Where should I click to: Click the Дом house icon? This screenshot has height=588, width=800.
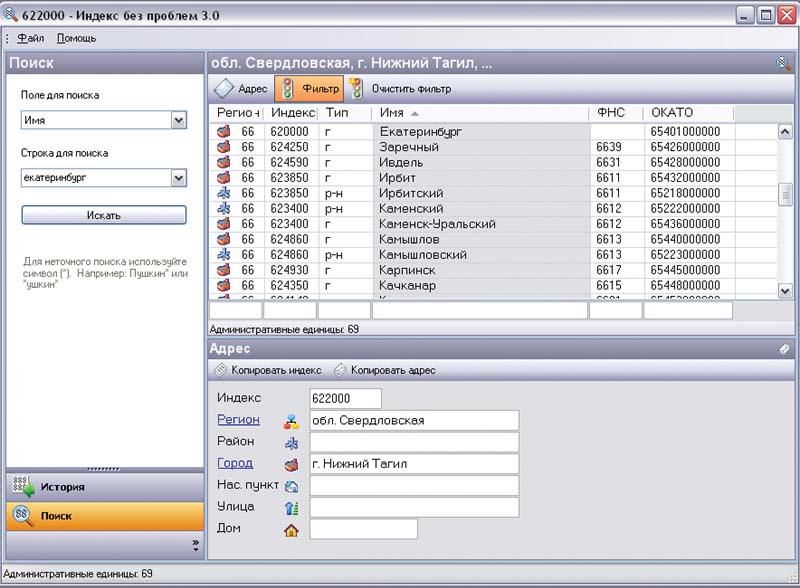point(292,530)
